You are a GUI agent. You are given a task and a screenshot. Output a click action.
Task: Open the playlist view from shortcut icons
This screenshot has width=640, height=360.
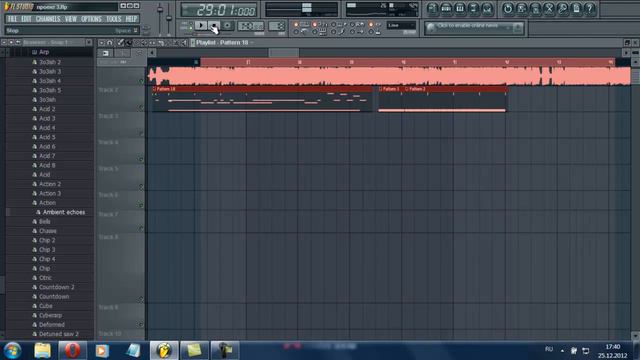(x=433, y=9)
